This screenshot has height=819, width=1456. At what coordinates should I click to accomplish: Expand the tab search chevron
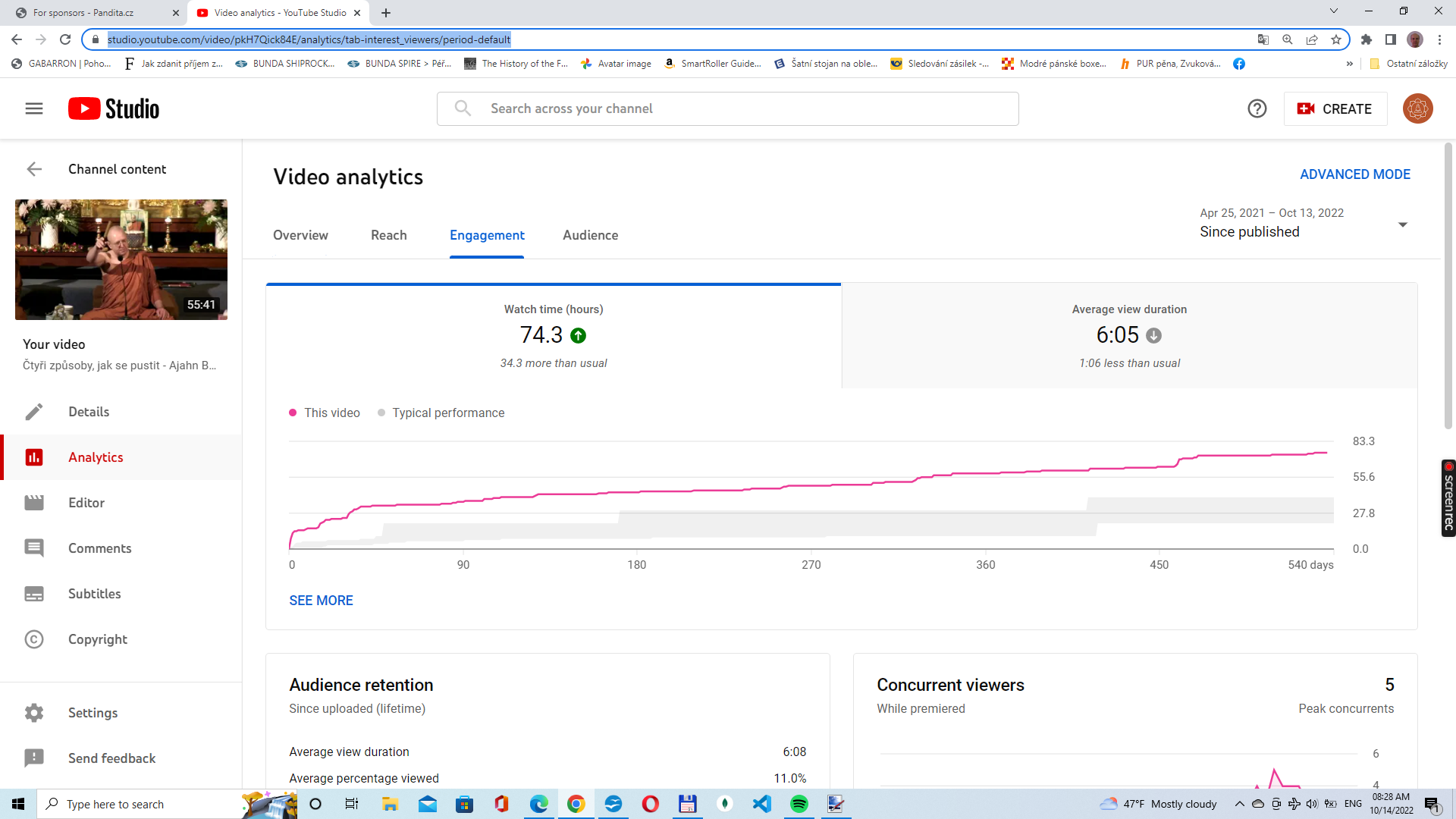point(1334,11)
